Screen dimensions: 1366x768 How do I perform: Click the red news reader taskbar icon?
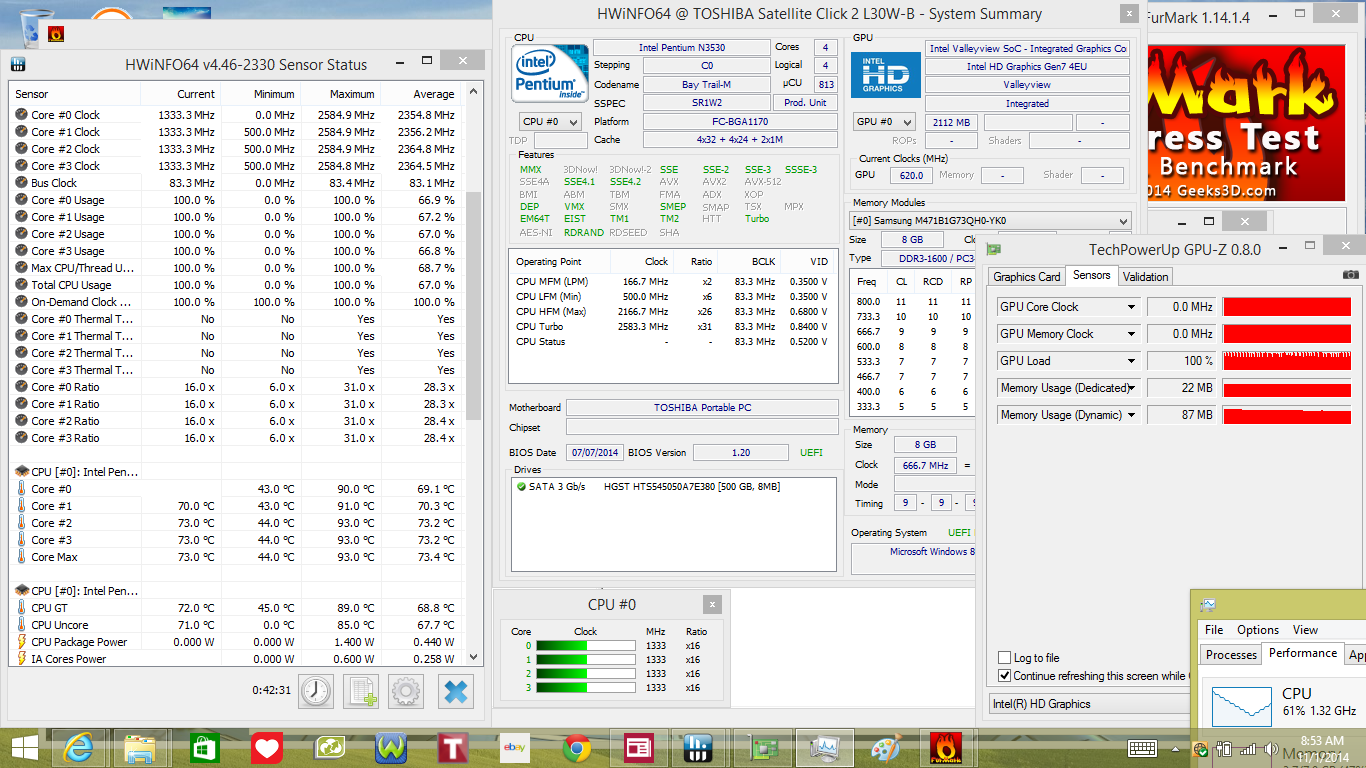(638, 748)
